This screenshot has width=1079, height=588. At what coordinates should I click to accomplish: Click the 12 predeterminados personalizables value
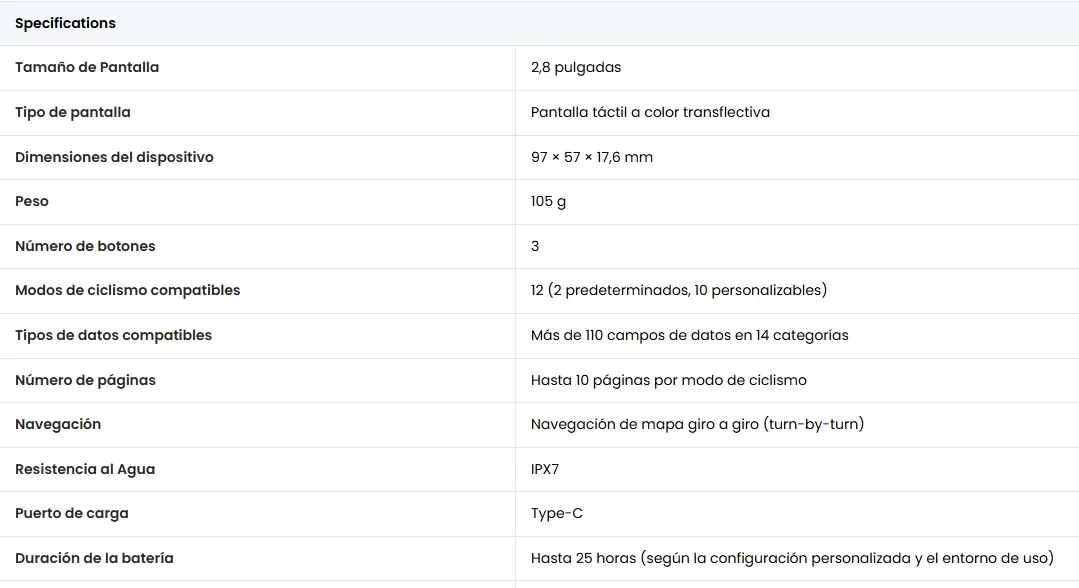(x=679, y=291)
